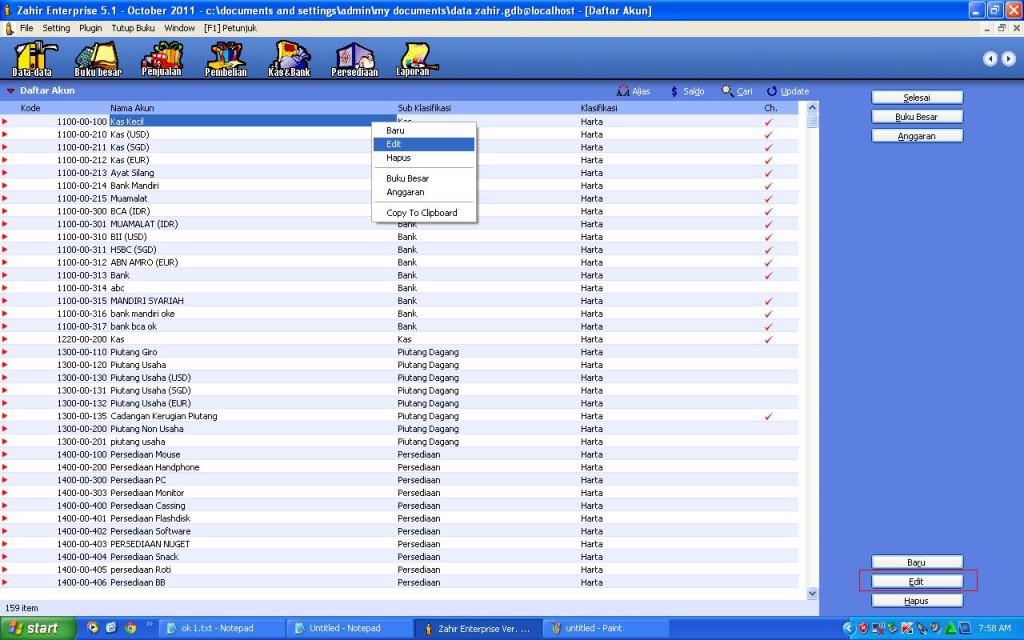The height and width of the screenshot is (640, 1024).
Task: Toggle the Ch. checkmark for Kas Kecil
Action: click(x=769, y=121)
